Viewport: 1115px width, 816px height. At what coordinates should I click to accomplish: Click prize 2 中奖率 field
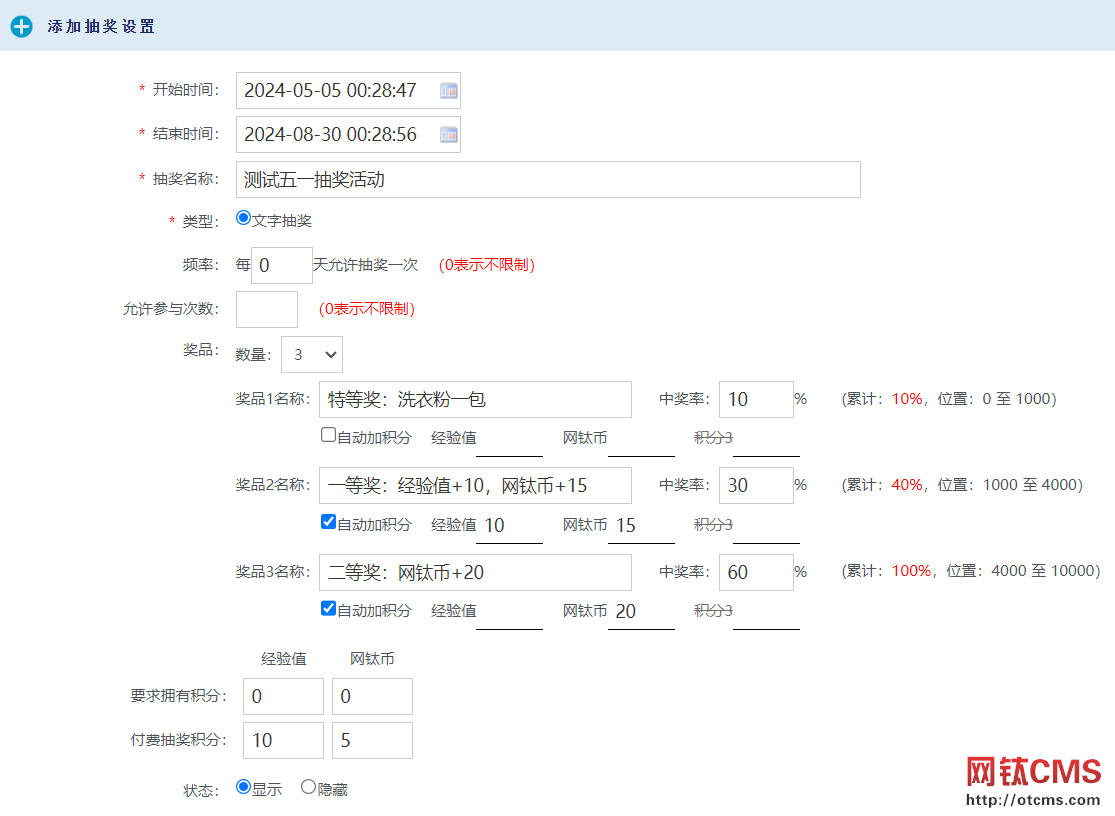755,485
